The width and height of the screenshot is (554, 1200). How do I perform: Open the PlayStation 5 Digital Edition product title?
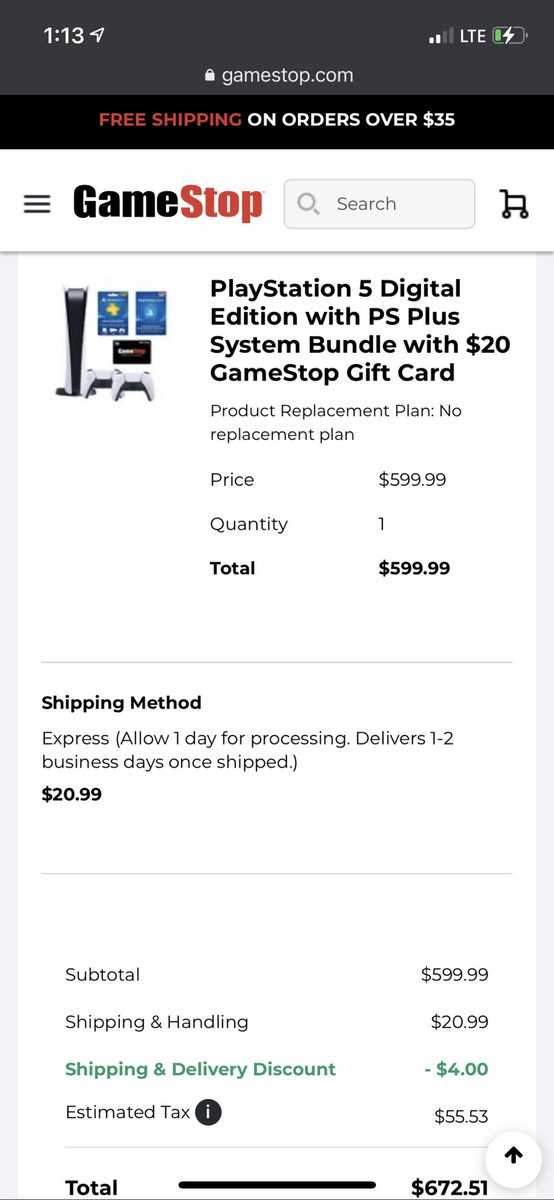pyautogui.click(x=360, y=331)
